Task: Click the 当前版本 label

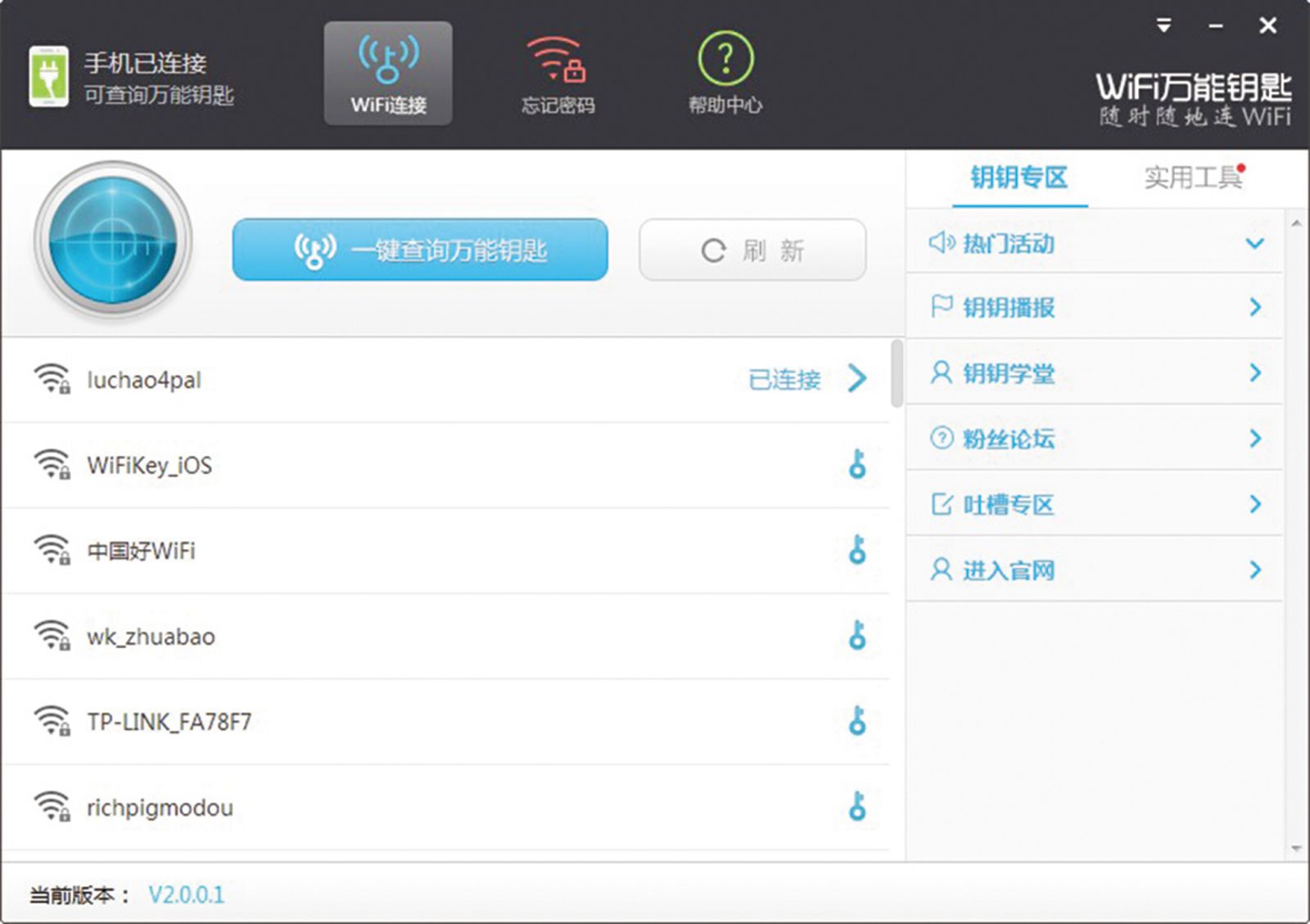Action: coord(79,895)
